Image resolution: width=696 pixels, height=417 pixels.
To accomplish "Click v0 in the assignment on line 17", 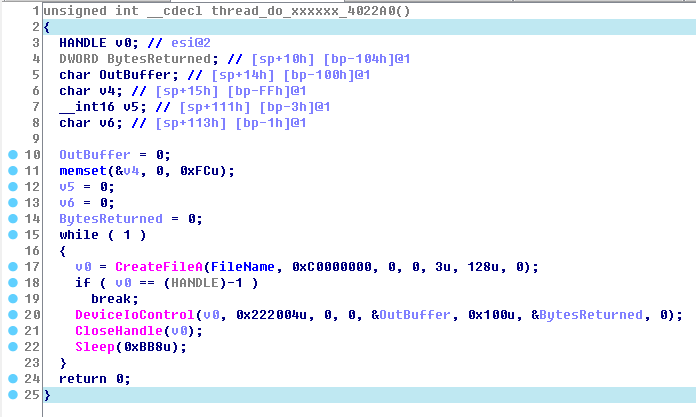I will tap(83, 267).
